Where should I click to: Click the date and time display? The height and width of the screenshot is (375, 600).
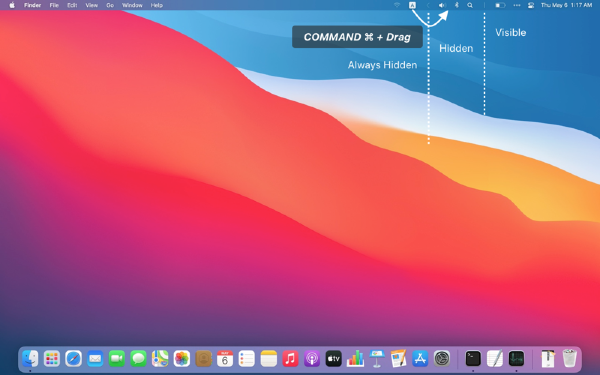tap(566, 5)
